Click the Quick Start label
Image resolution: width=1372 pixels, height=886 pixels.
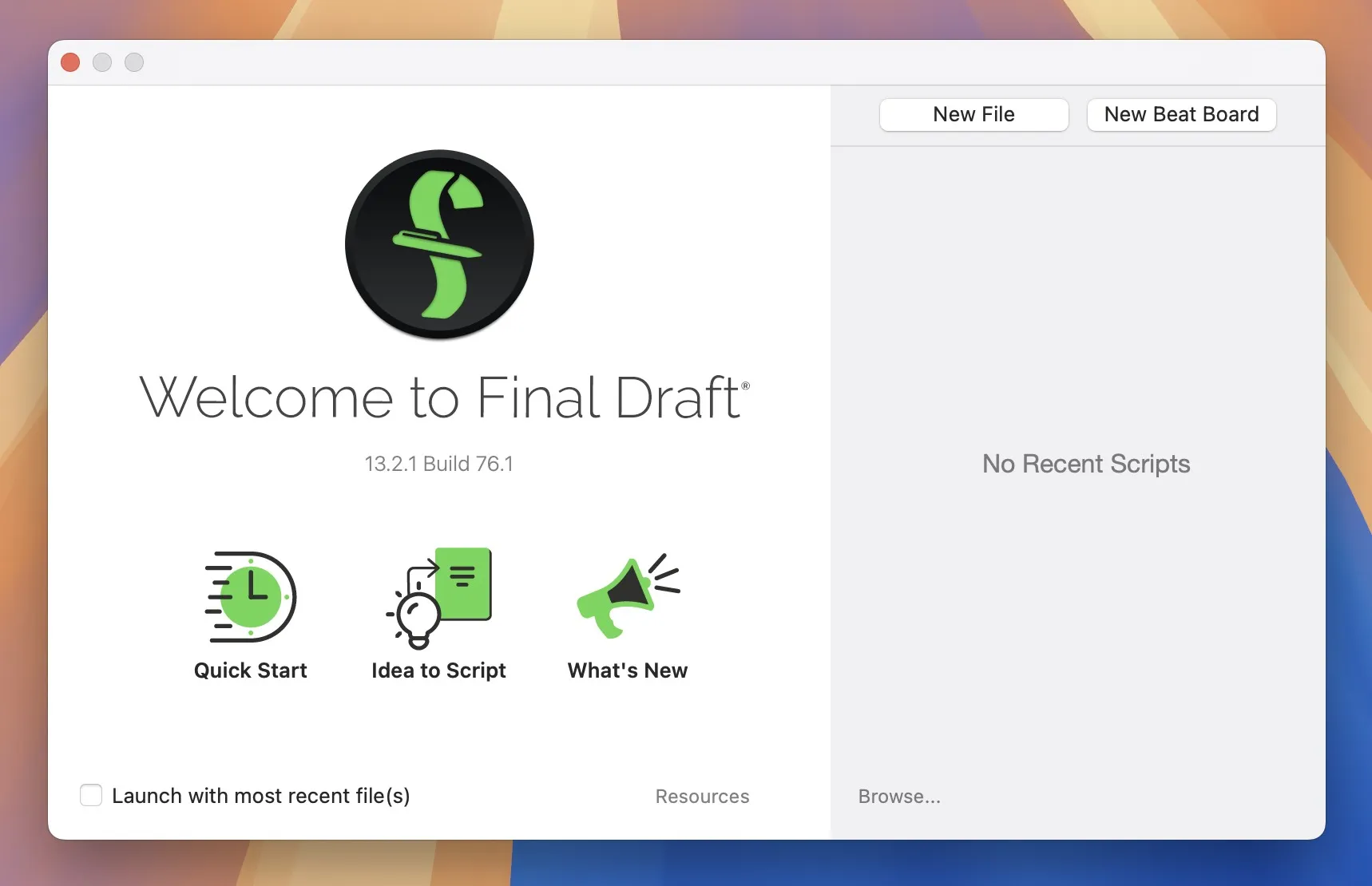pos(251,670)
